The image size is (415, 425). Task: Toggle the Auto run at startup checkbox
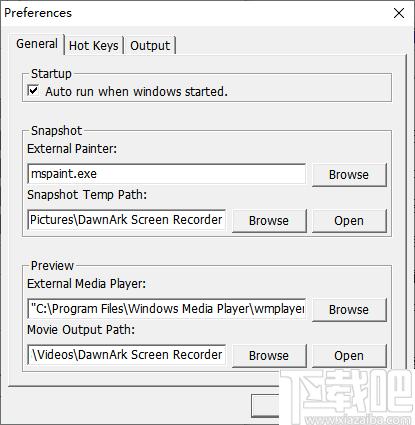coord(33,91)
